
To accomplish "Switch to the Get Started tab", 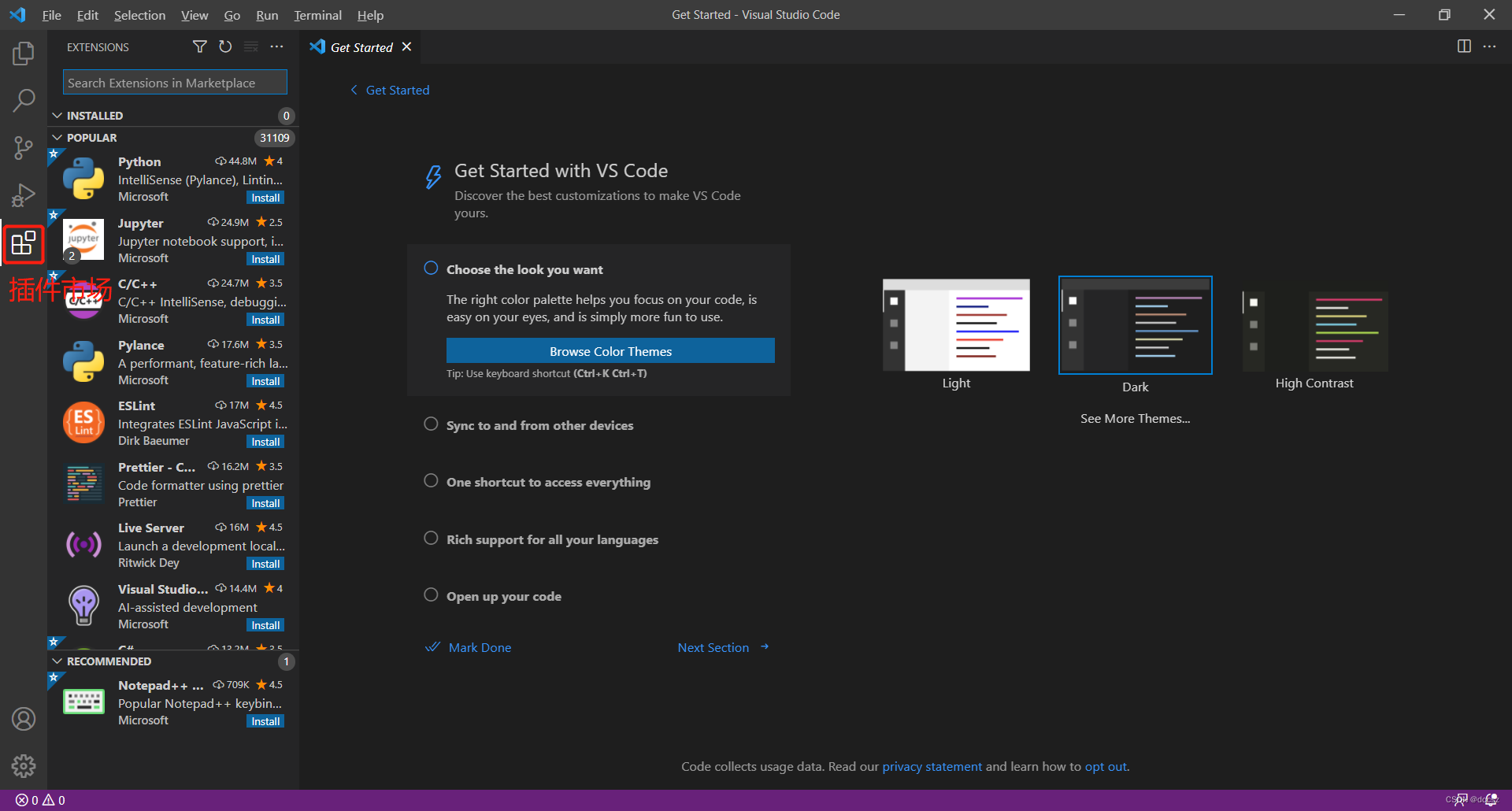I will coord(361,47).
